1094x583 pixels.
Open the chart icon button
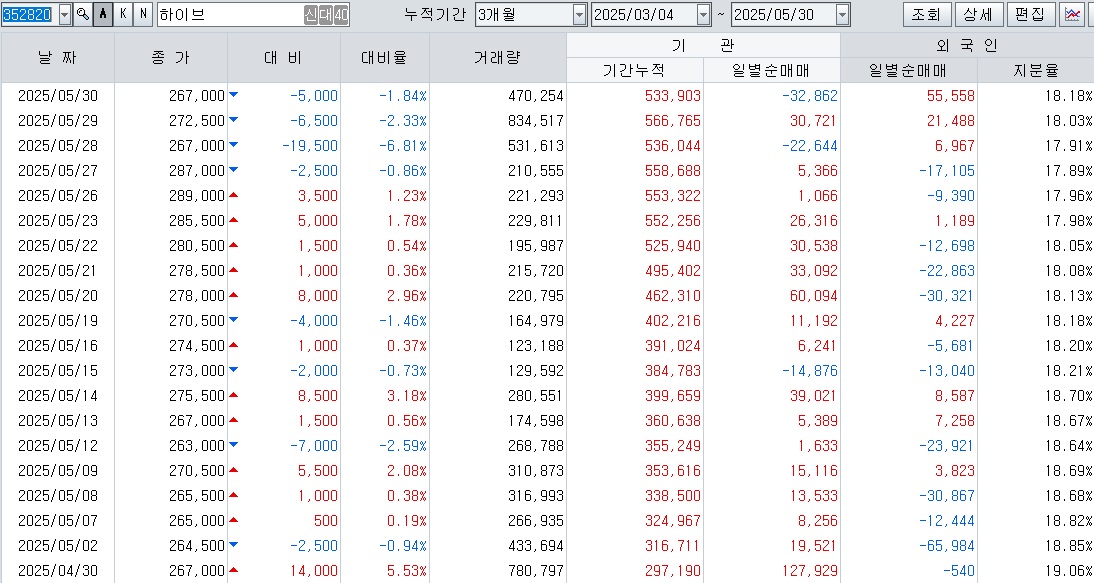point(1072,14)
